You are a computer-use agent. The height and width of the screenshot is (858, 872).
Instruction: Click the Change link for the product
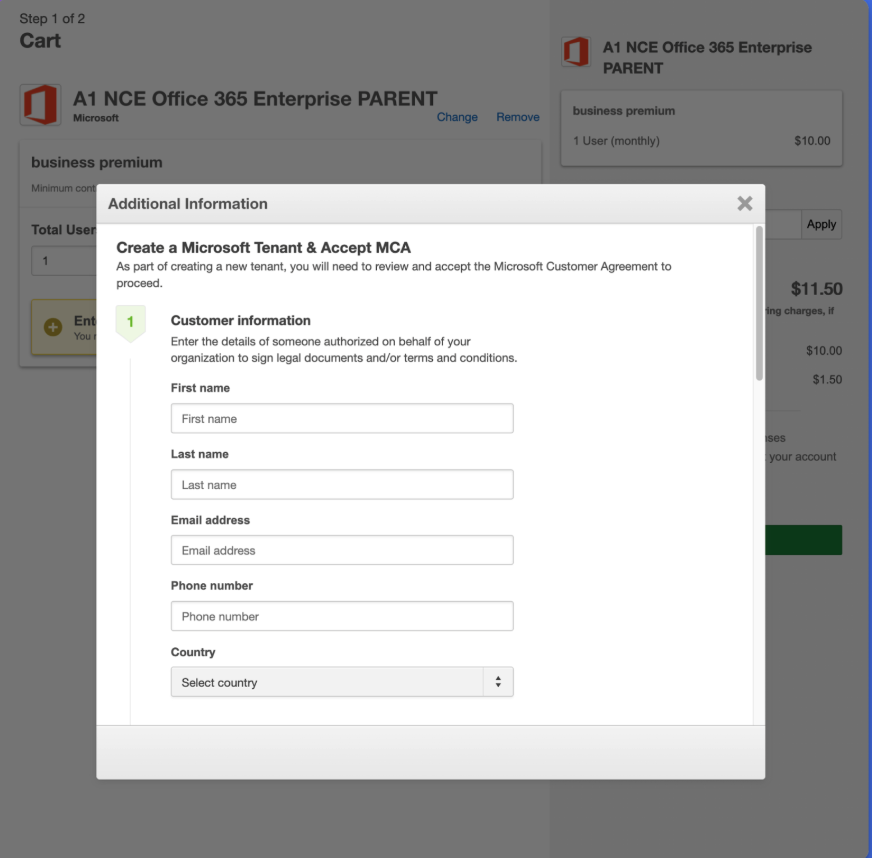[x=457, y=117]
